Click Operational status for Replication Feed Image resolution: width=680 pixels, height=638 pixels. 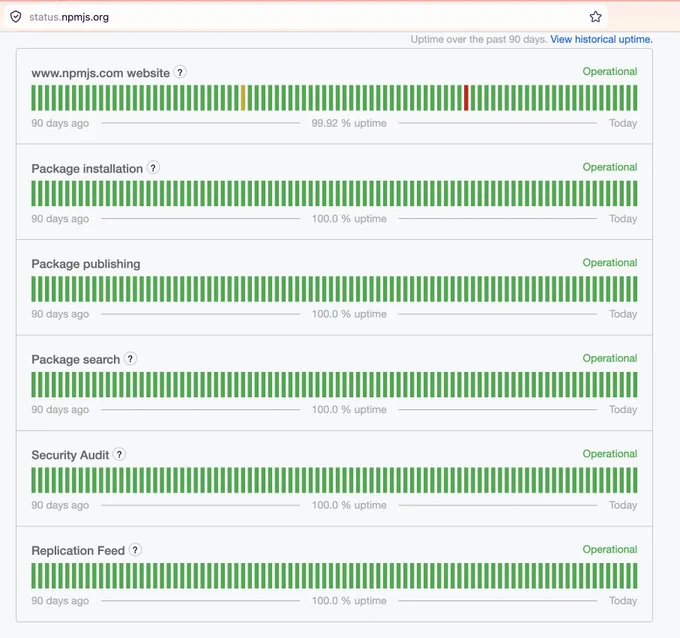pyautogui.click(x=610, y=549)
